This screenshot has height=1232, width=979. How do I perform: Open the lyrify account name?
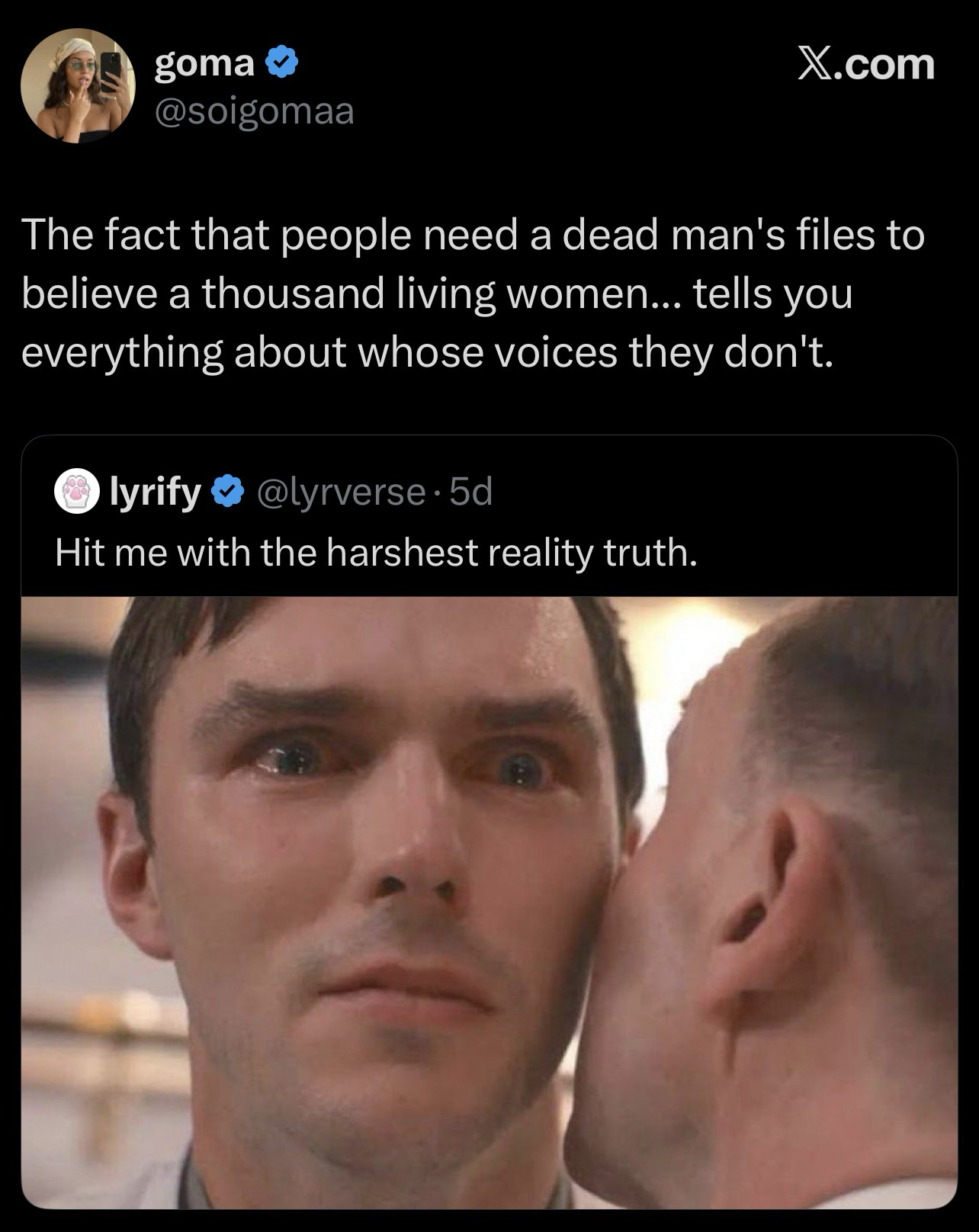pos(155,493)
